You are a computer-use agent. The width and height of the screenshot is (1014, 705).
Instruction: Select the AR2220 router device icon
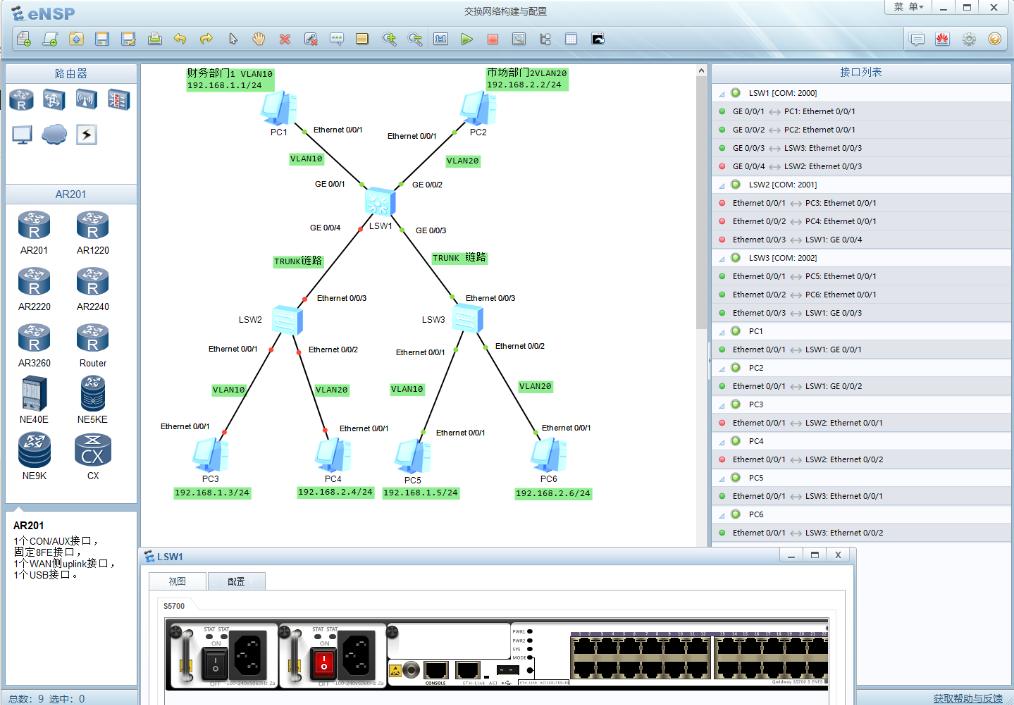[x=34, y=283]
